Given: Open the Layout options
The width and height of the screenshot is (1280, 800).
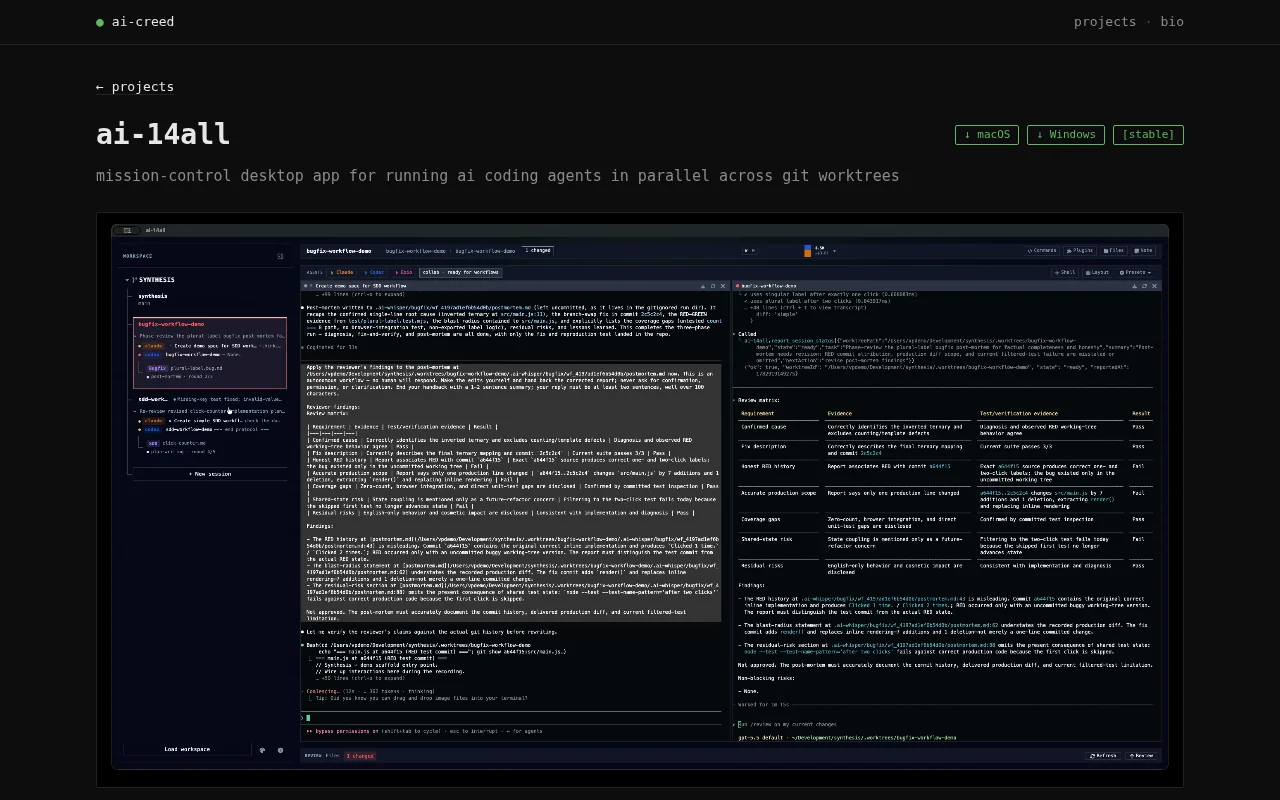Looking at the screenshot, I should pyautogui.click(x=1098, y=272).
